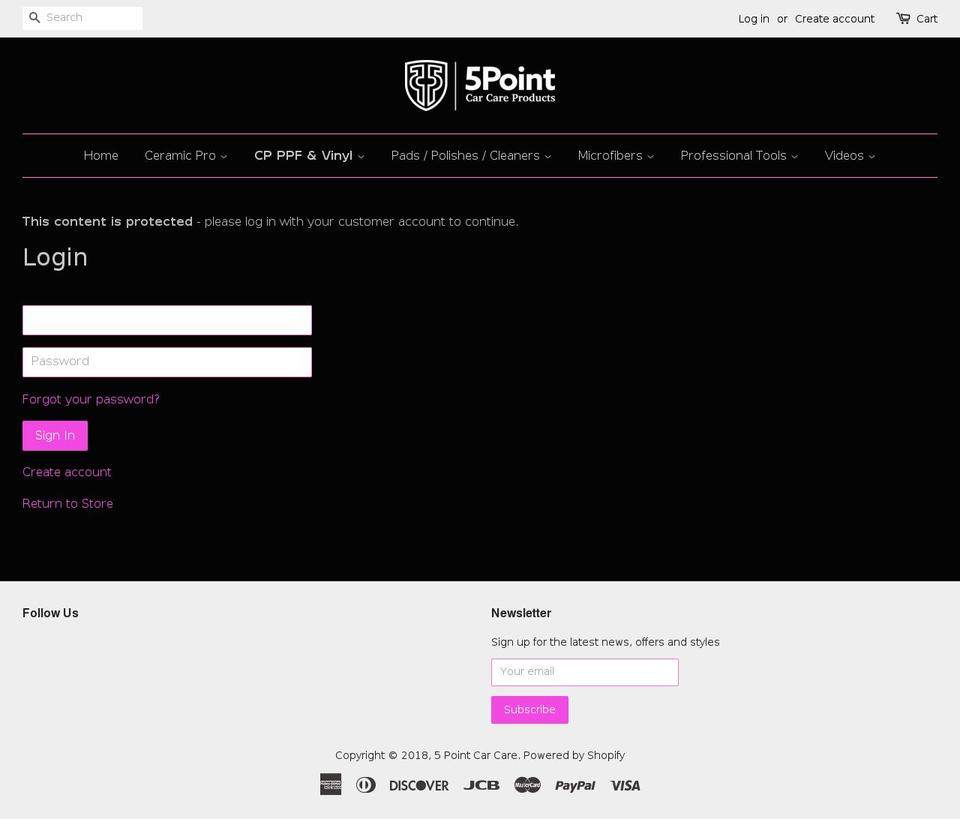The width and height of the screenshot is (960, 819).
Task: Click the Discover payment icon
Action: pos(419,785)
